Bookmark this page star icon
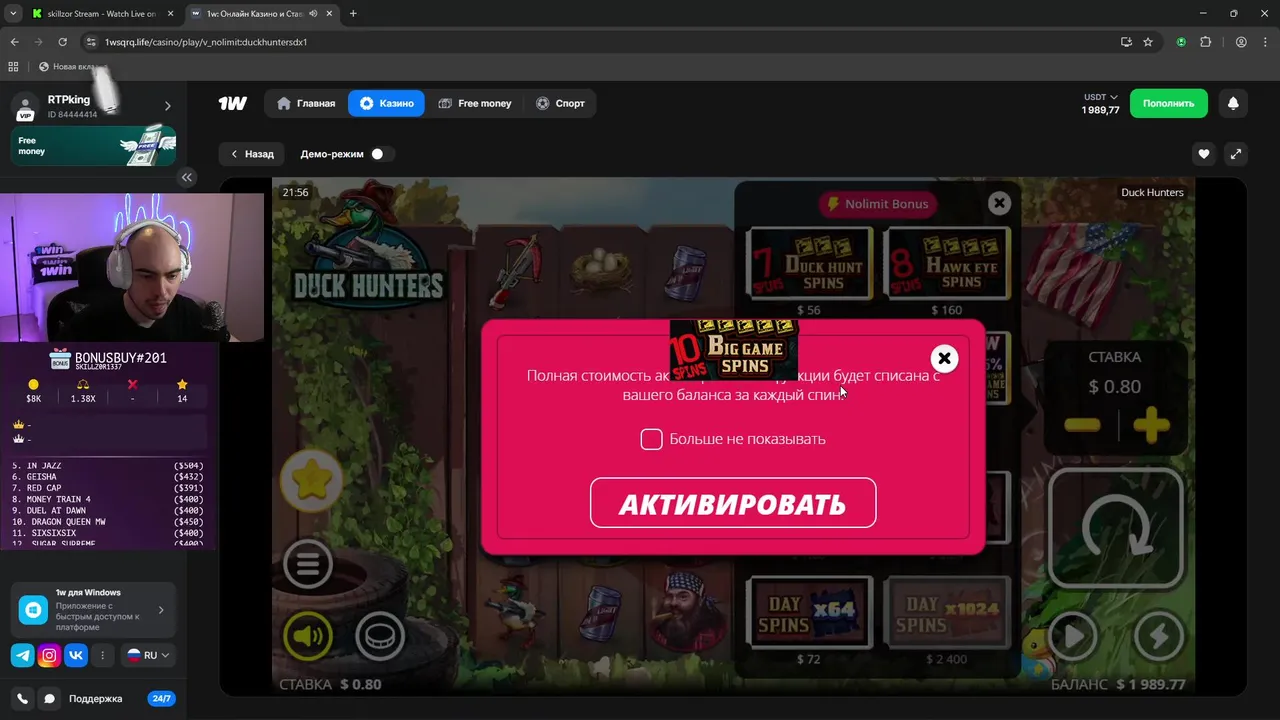This screenshot has height=720, width=1280. pos(1148,42)
